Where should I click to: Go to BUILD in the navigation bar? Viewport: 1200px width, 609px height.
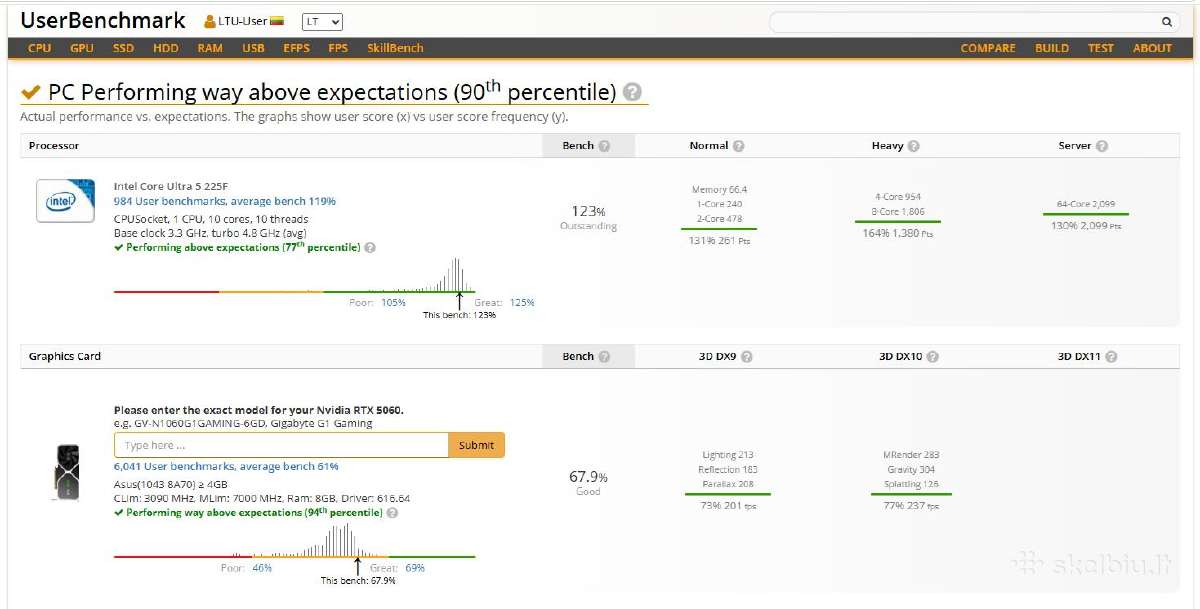tap(1052, 48)
